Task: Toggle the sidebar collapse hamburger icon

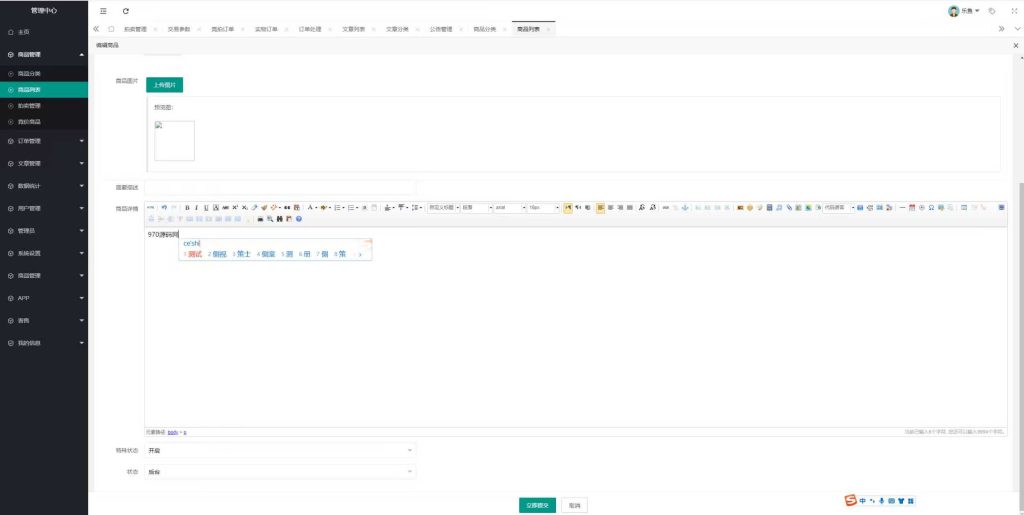Action: [103, 10]
